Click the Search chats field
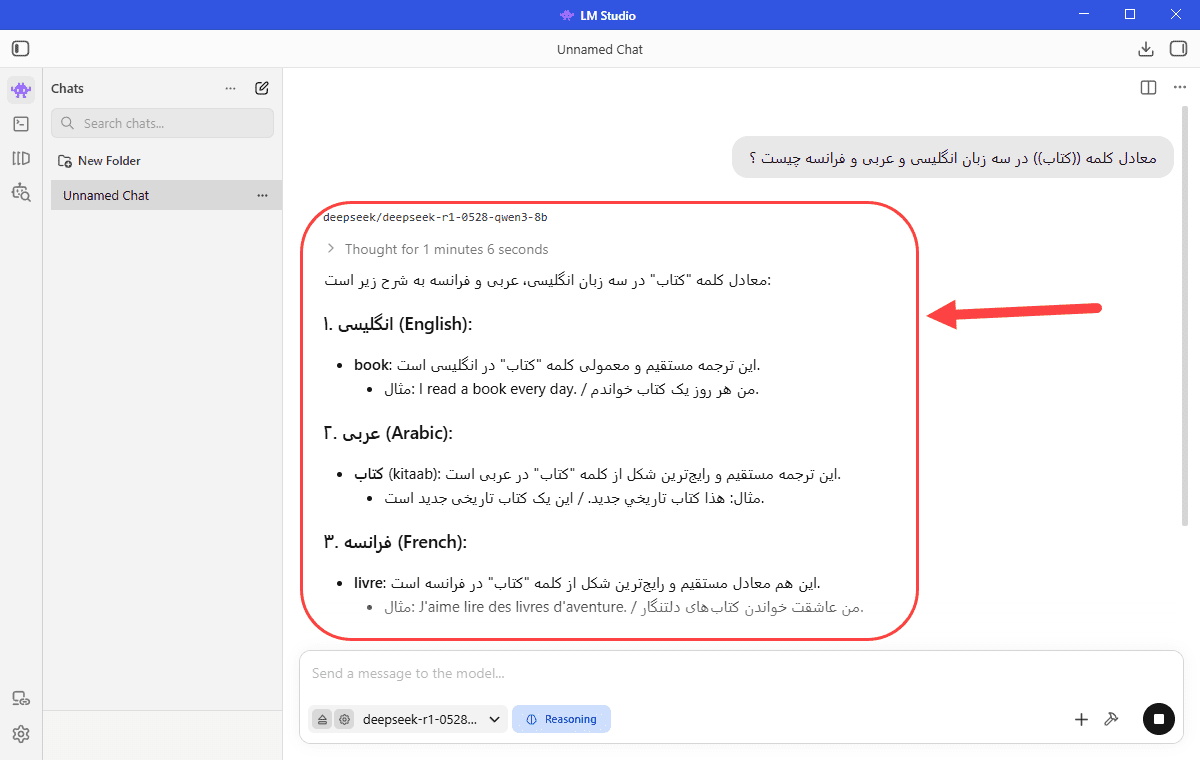This screenshot has width=1200, height=760. click(162, 123)
